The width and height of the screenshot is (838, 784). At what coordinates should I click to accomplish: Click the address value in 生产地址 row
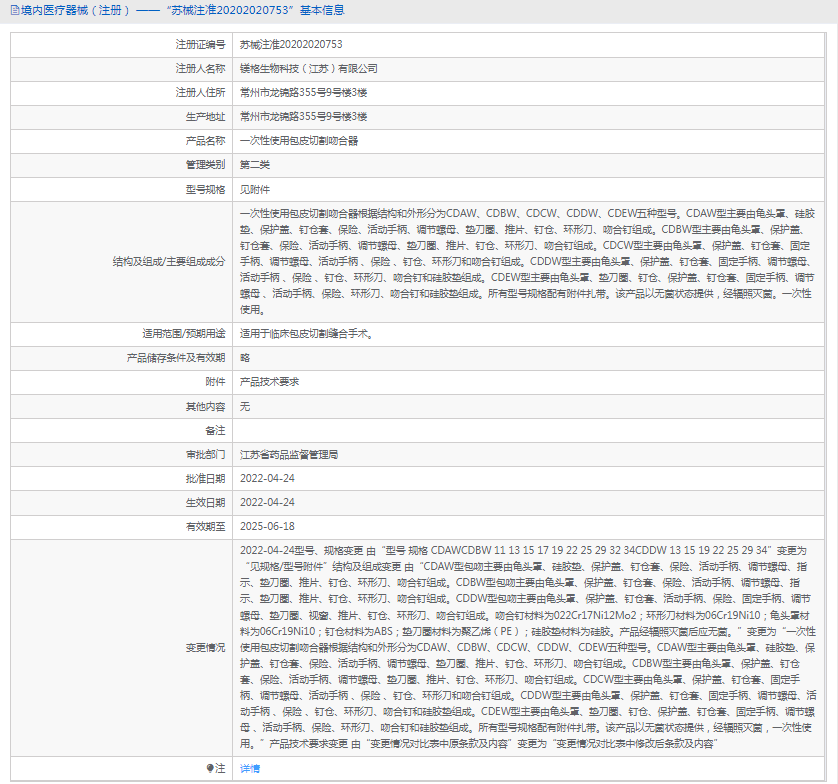tap(303, 117)
